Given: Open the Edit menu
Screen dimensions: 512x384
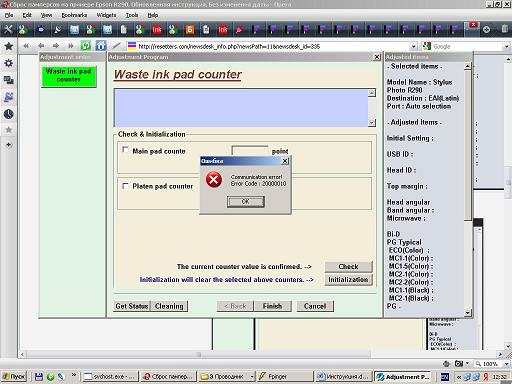Looking at the screenshot, I should coord(27,15).
